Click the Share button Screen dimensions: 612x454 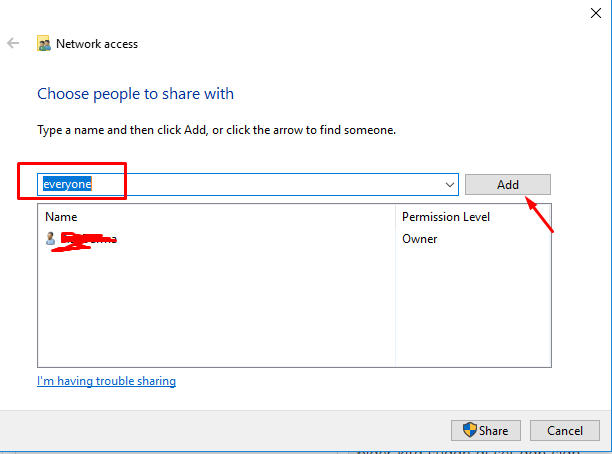486,431
